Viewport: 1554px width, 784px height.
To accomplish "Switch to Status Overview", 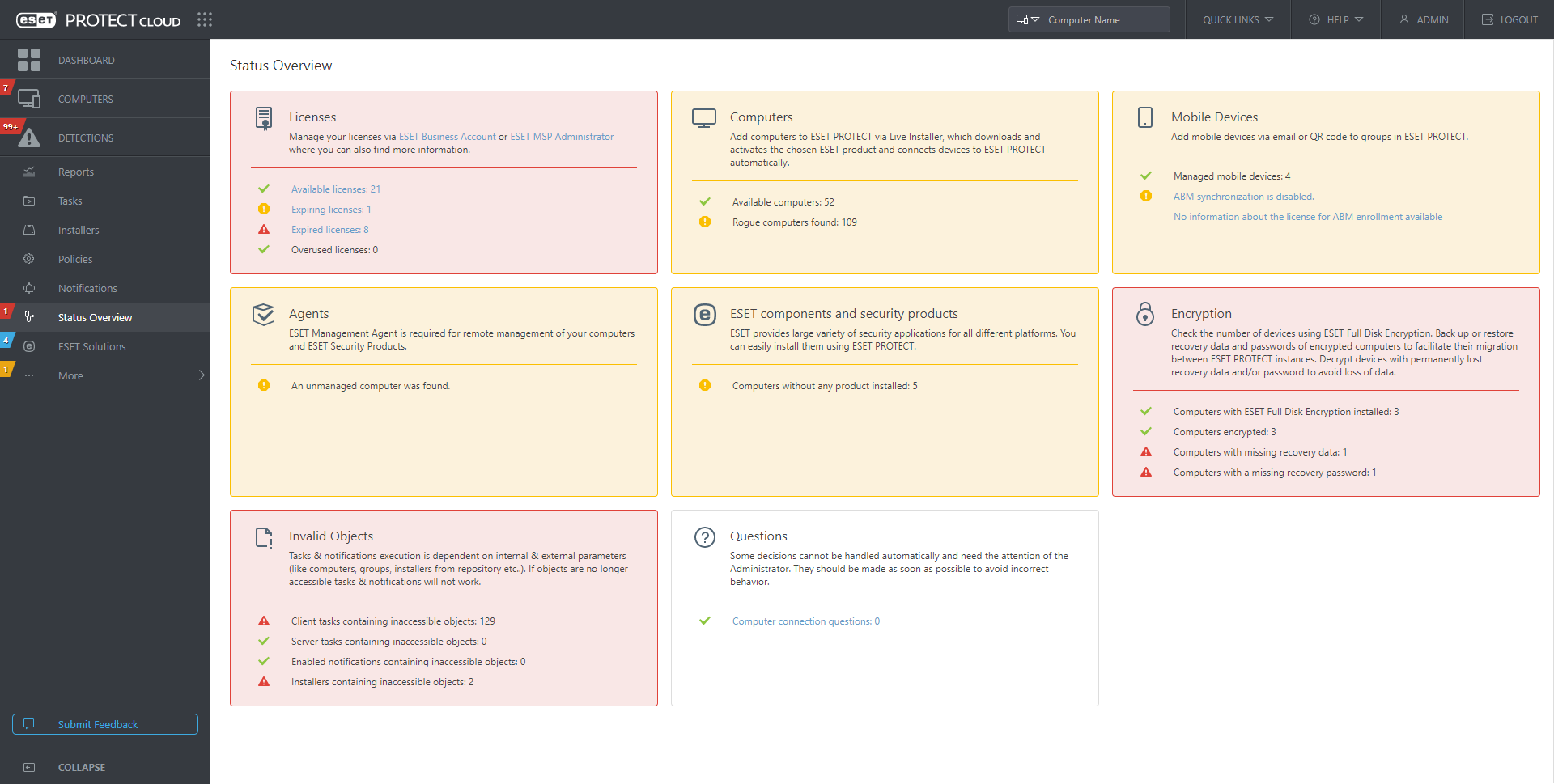I will coord(95,317).
